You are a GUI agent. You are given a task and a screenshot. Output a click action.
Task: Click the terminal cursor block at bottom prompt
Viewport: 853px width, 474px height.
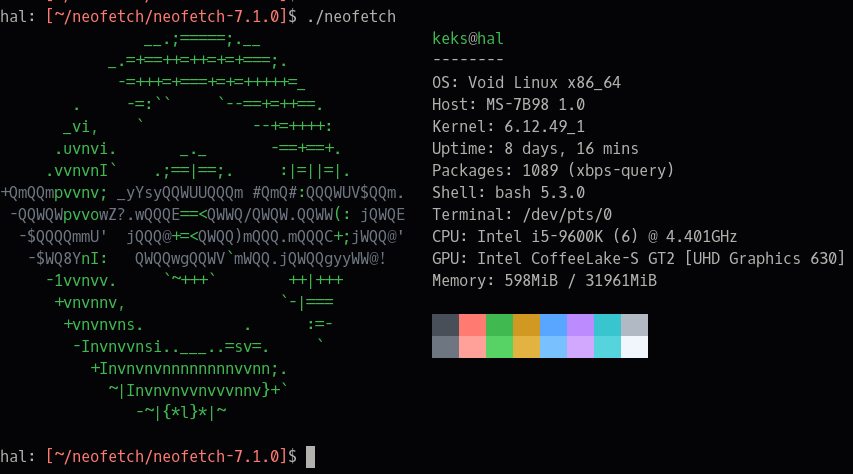(310, 456)
